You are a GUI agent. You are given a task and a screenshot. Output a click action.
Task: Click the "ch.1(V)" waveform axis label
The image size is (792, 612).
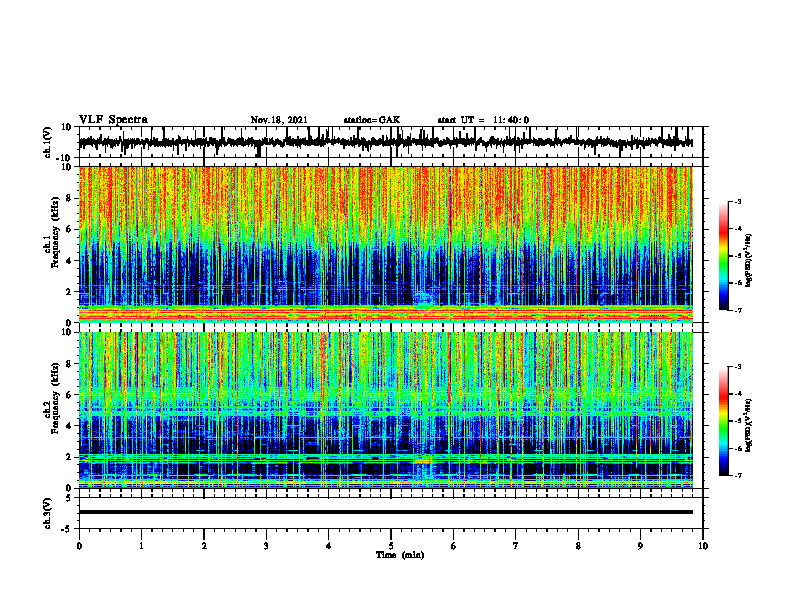(x=47, y=142)
